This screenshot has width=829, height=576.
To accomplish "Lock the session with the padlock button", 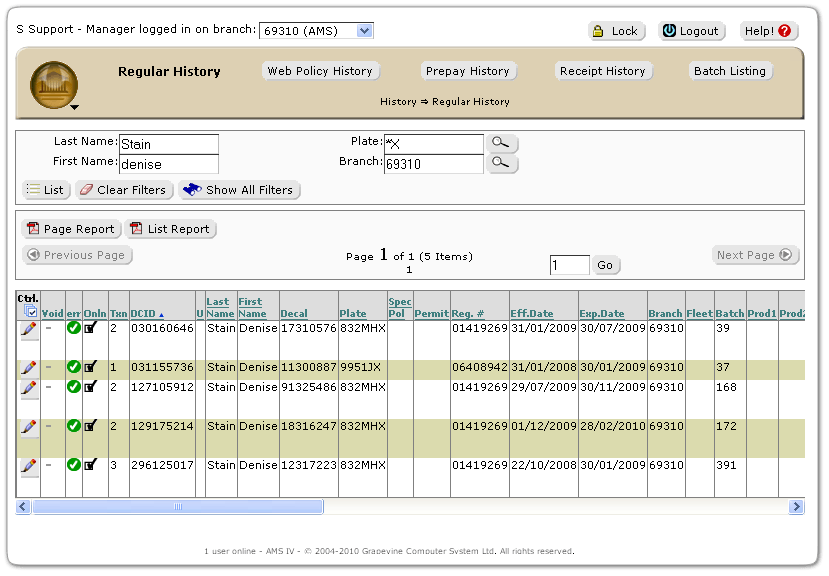I will [x=616, y=31].
